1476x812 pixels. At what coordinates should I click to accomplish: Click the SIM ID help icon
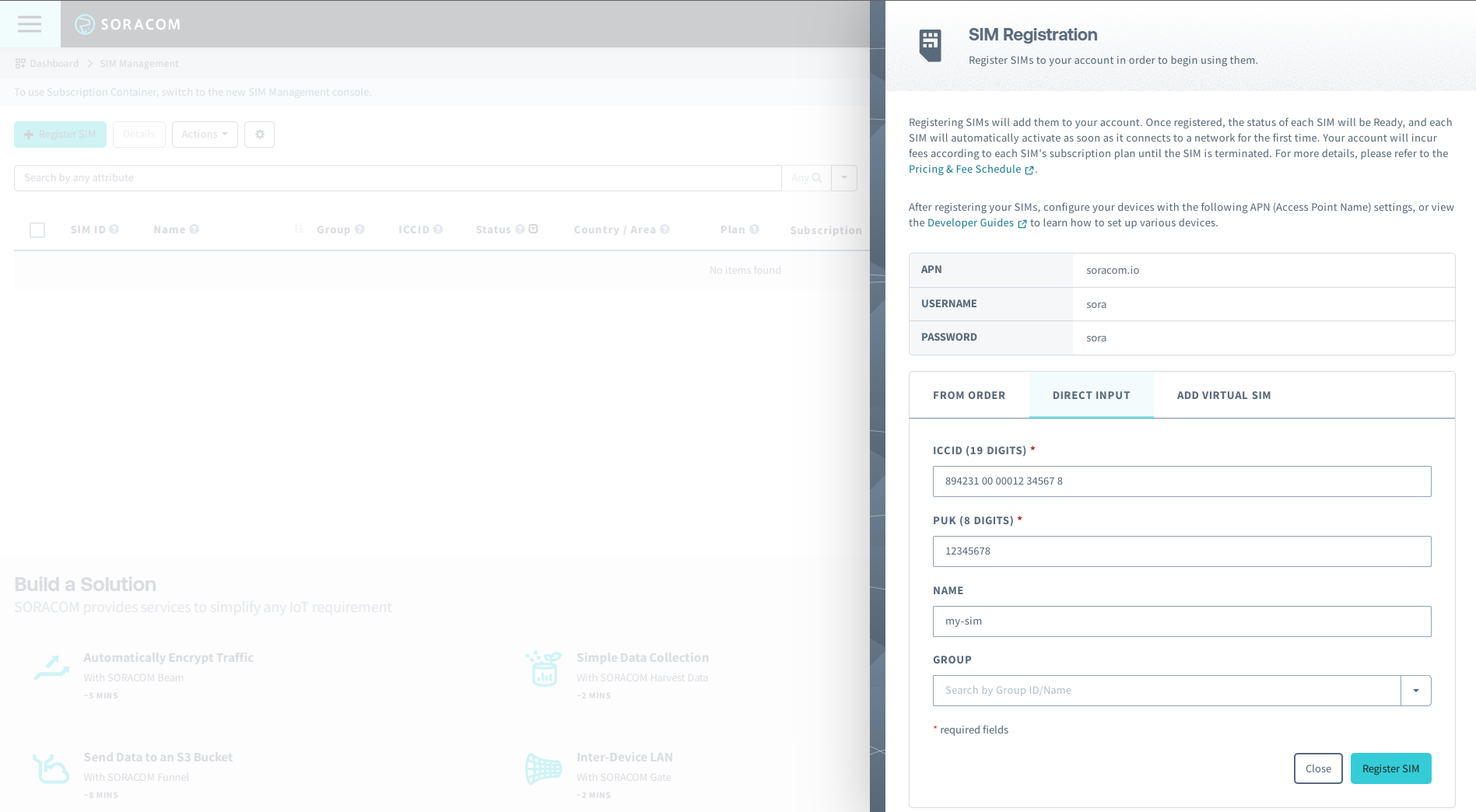[114, 229]
